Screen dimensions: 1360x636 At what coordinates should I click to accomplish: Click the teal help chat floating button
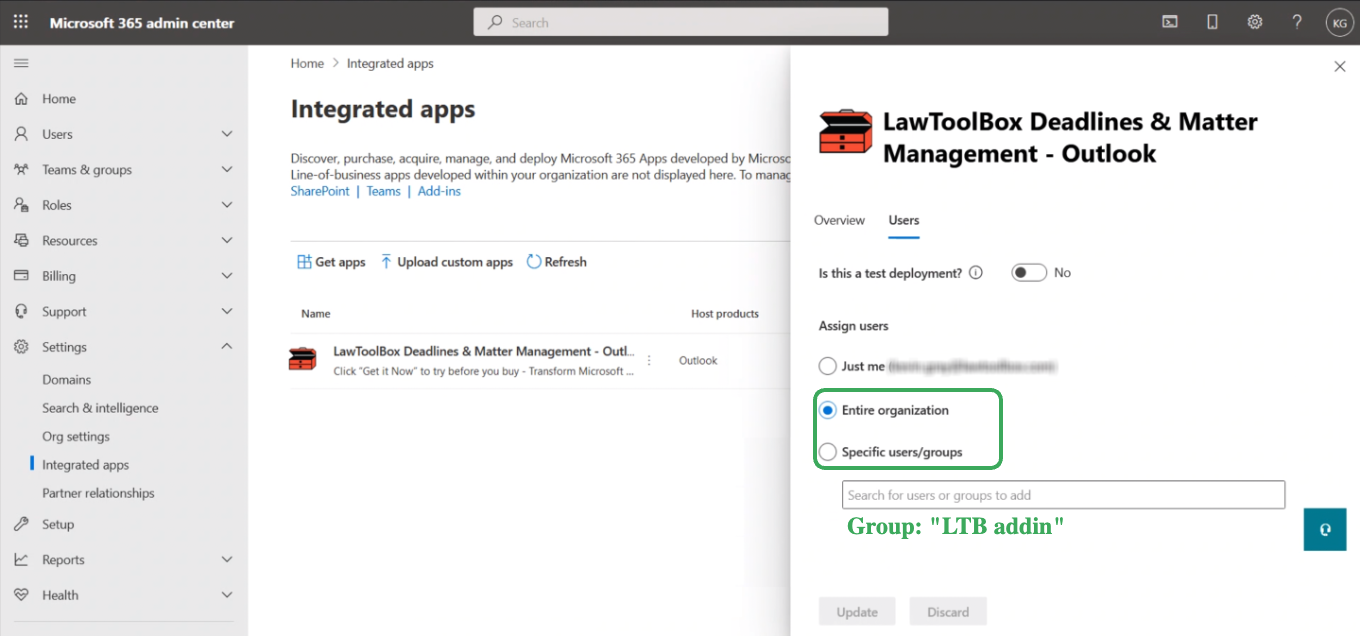click(1325, 529)
